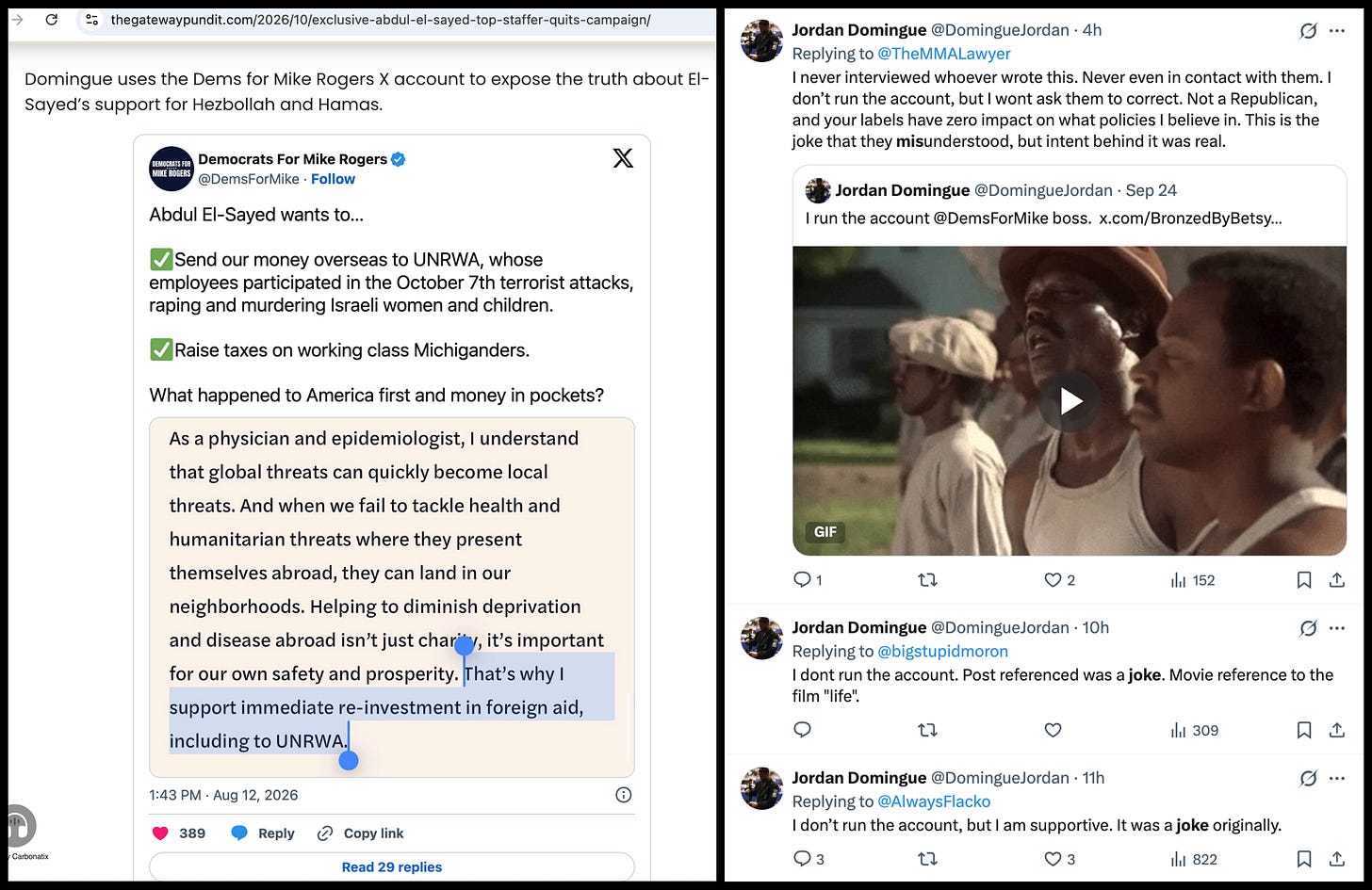The image size is (1372, 890).
Task: Share the 11h Jordan Domingue tweet
Action: (1337, 859)
